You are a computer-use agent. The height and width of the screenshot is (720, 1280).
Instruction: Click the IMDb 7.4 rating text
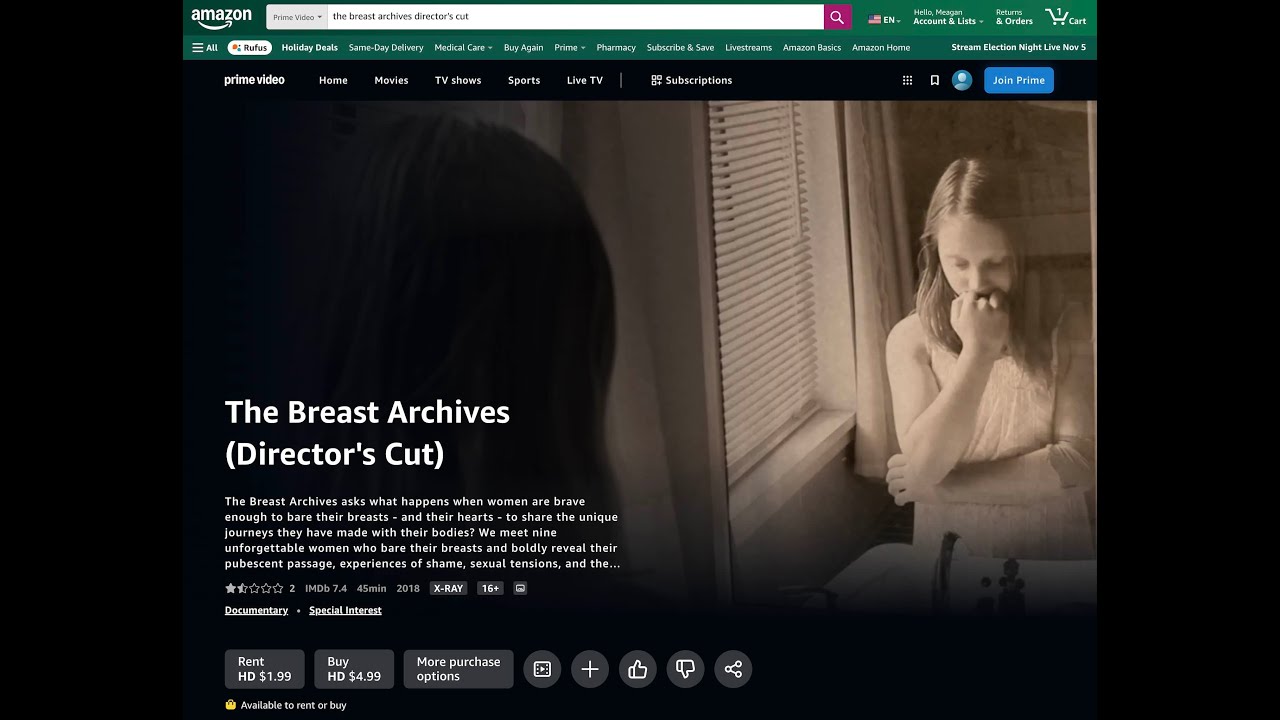tap(326, 588)
